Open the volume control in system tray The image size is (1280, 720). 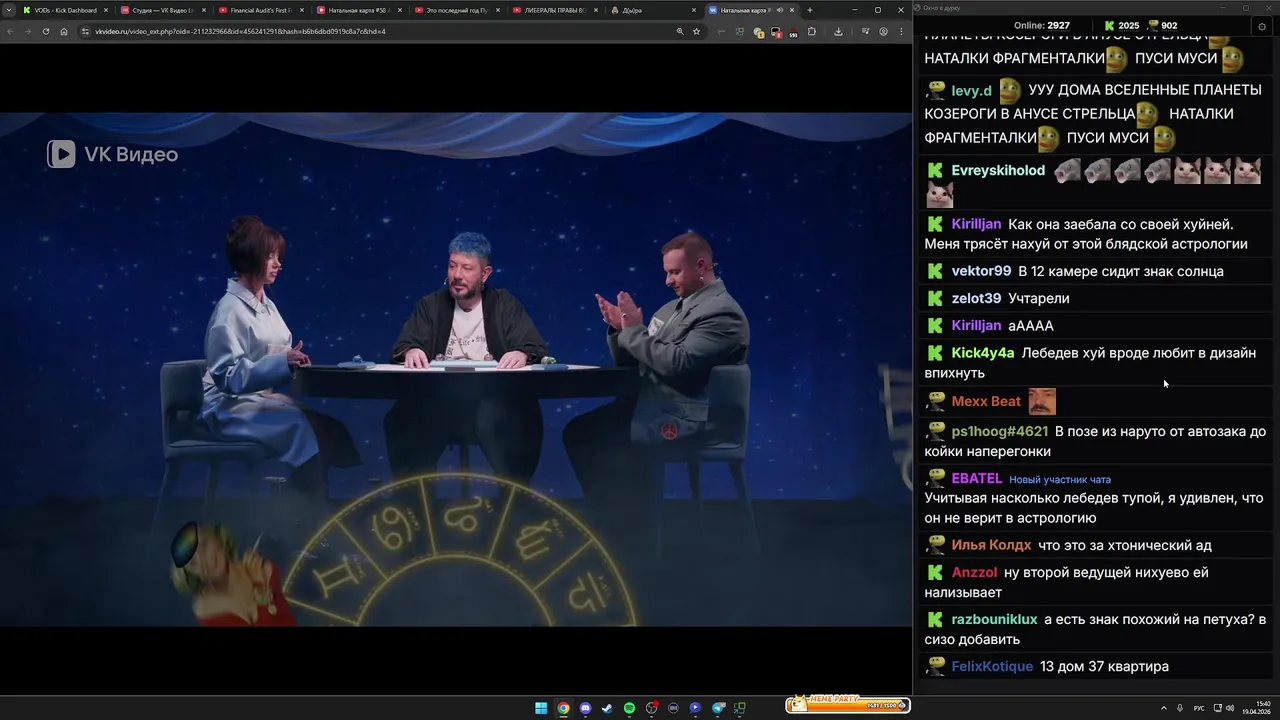[1230, 708]
